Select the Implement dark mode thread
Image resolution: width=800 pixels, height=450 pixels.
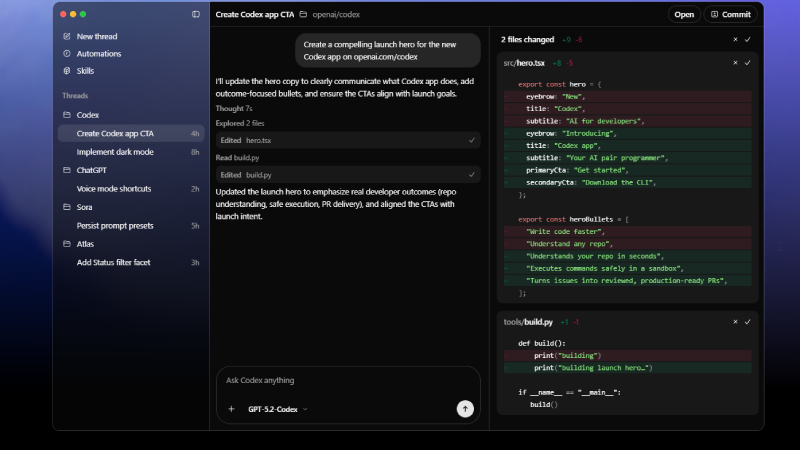[115, 152]
